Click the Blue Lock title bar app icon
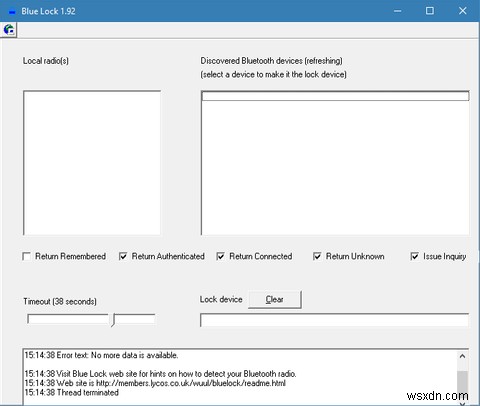480x406 pixels. (12, 12)
